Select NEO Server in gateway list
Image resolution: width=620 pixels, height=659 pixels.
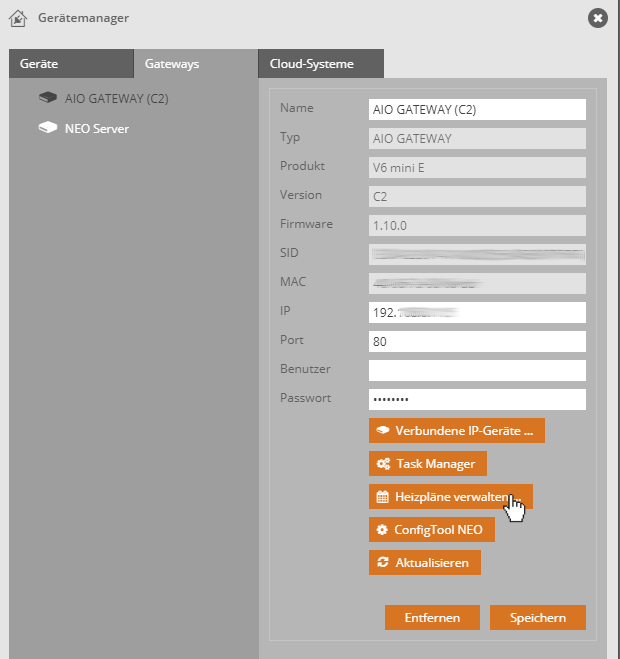(97, 129)
